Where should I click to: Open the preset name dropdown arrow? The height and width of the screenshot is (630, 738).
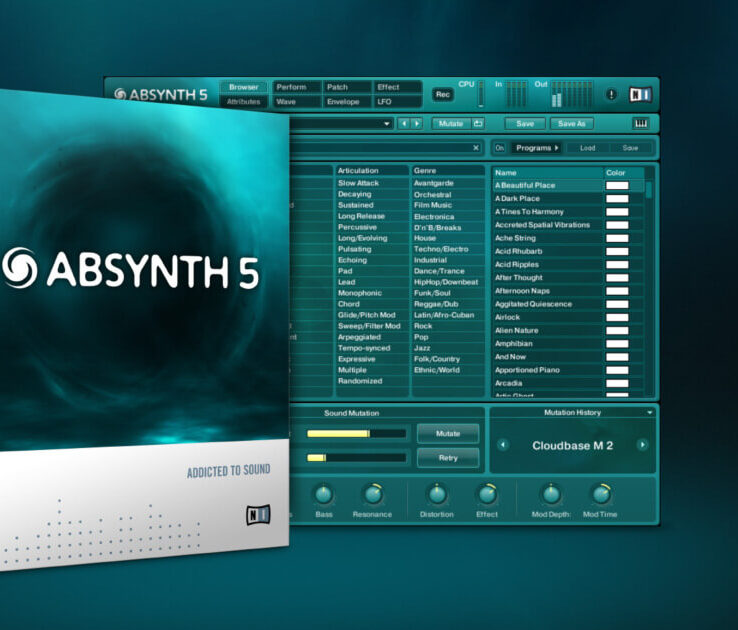386,124
